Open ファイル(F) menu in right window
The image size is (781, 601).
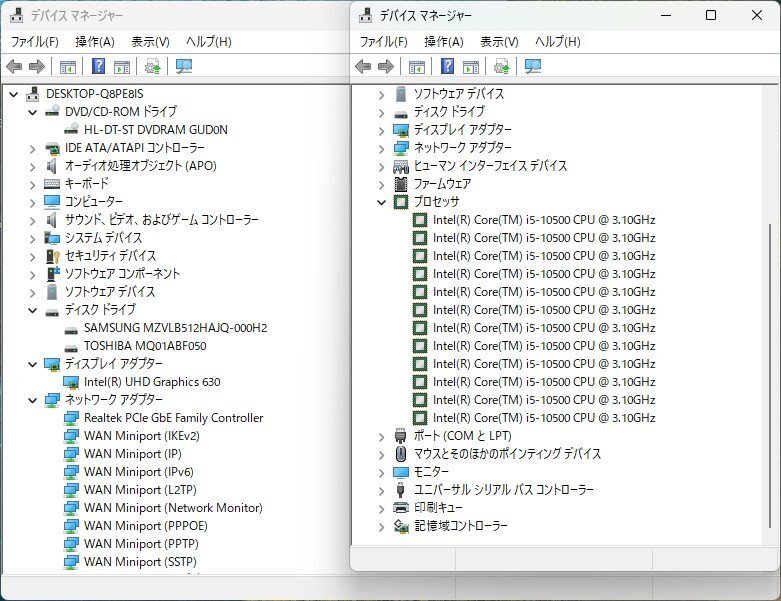click(x=383, y=42)
